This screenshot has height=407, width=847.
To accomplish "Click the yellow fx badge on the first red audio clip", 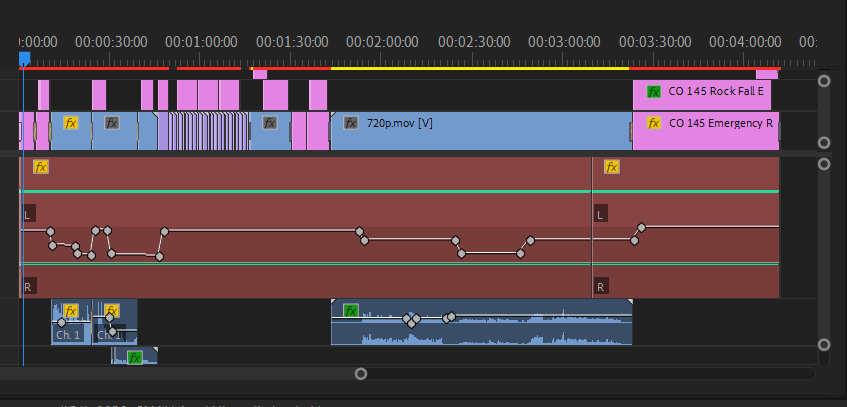I will (x=41, y=167).
